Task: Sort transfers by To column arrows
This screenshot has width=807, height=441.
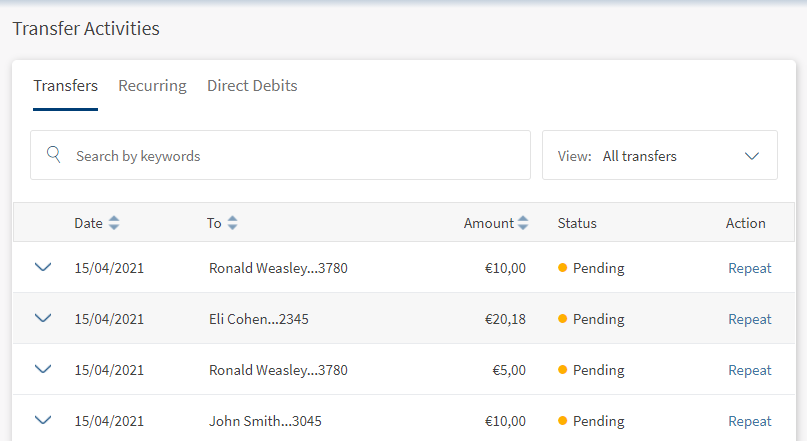Action: (x=232, y=223)
